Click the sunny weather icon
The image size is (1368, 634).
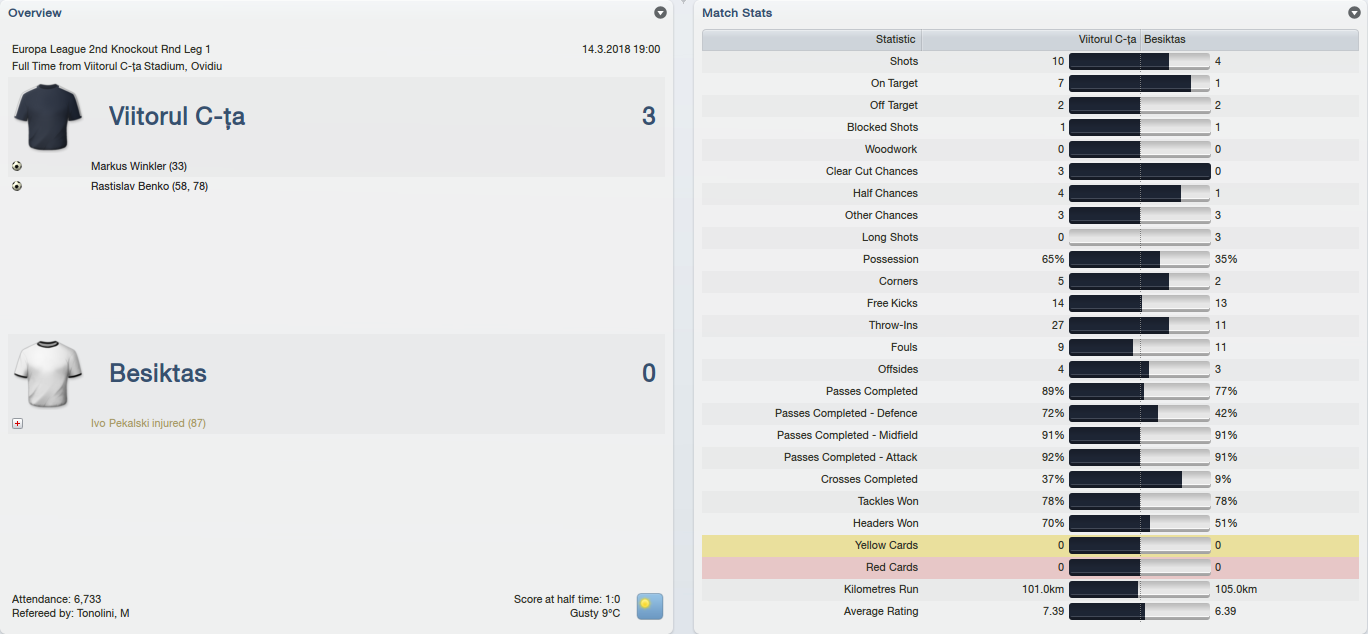[650, 606]
